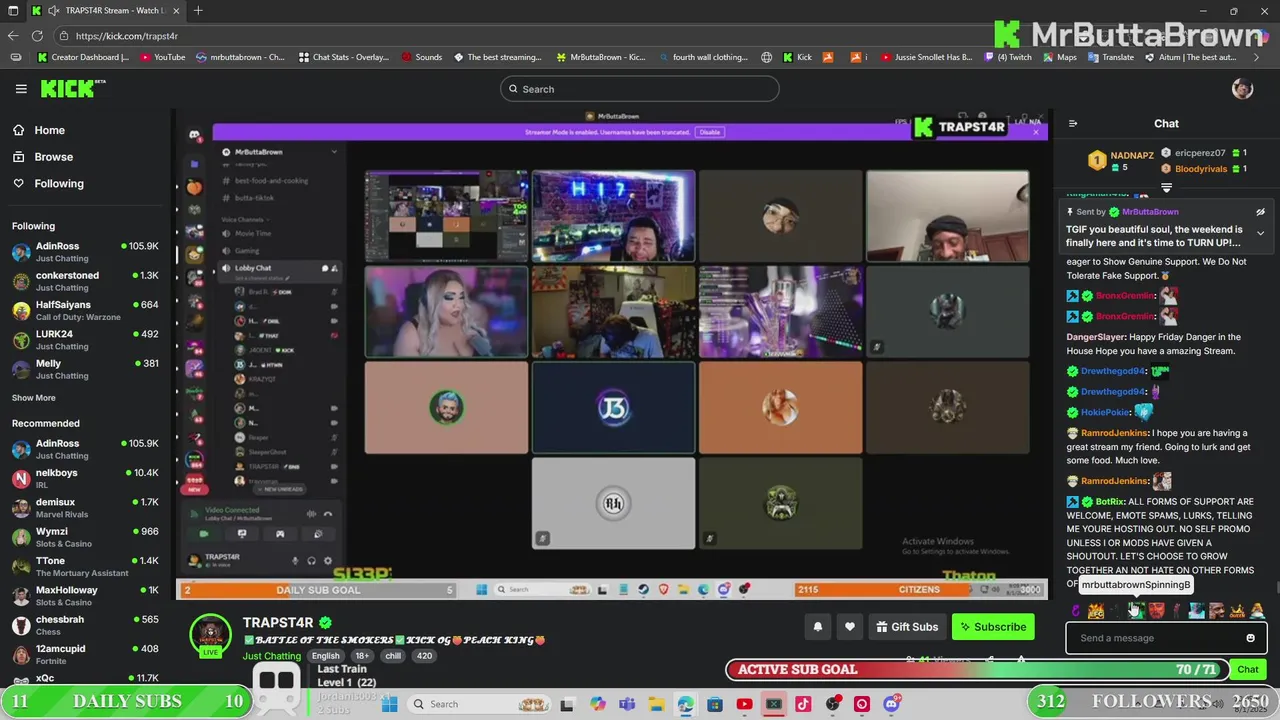Click the 18+ tag under the stream title

(362, 656)
